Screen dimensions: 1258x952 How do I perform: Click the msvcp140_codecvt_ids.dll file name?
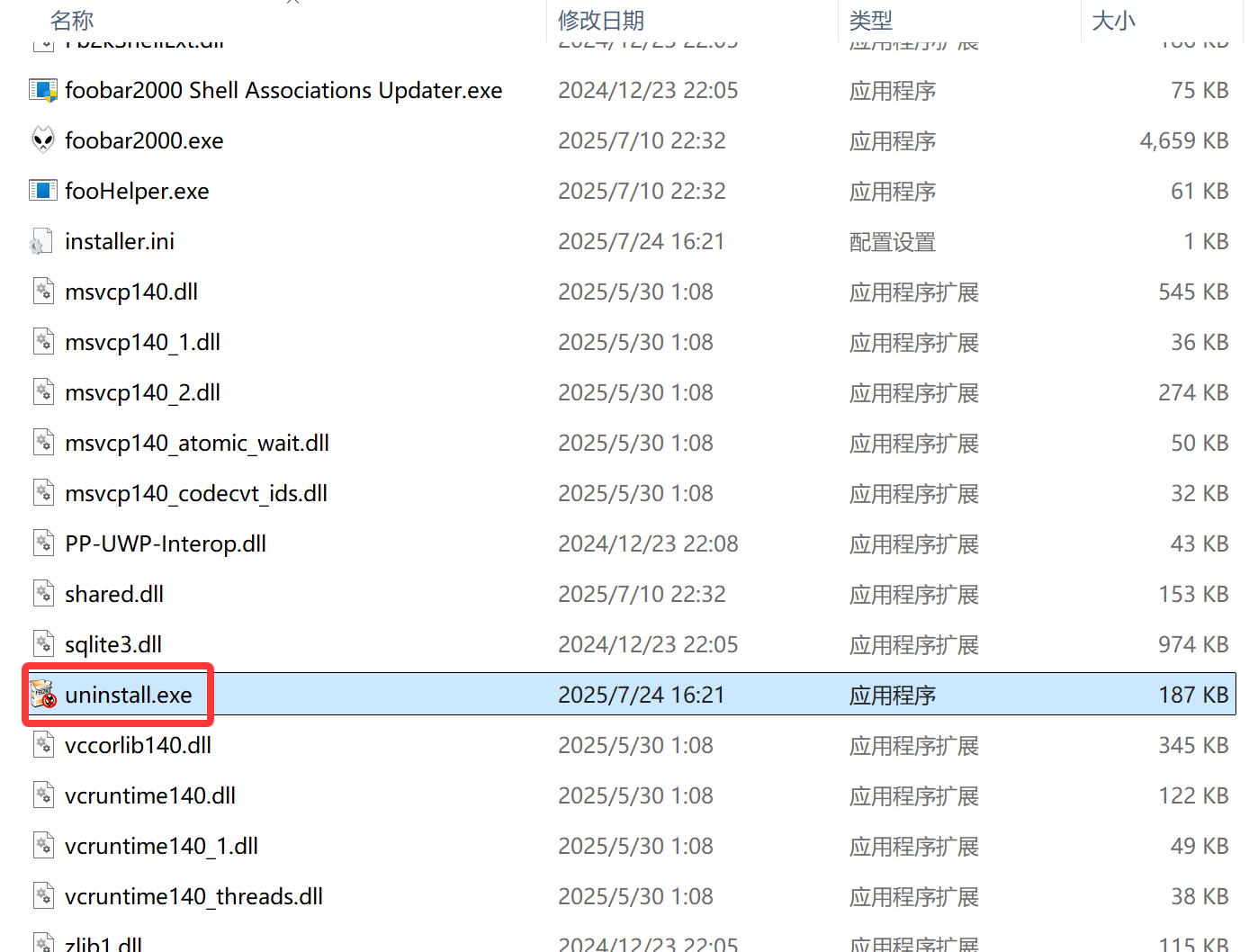tap(196, 493)
